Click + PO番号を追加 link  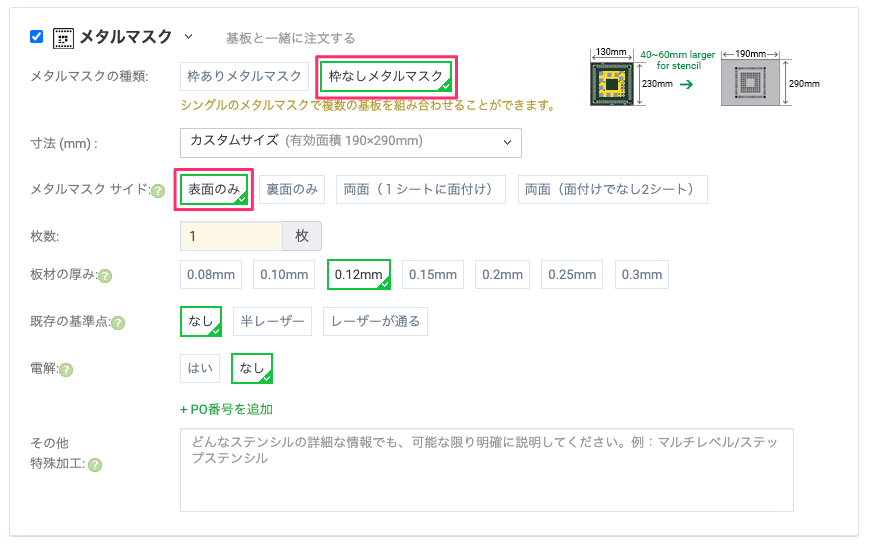[x=226, y=409]
